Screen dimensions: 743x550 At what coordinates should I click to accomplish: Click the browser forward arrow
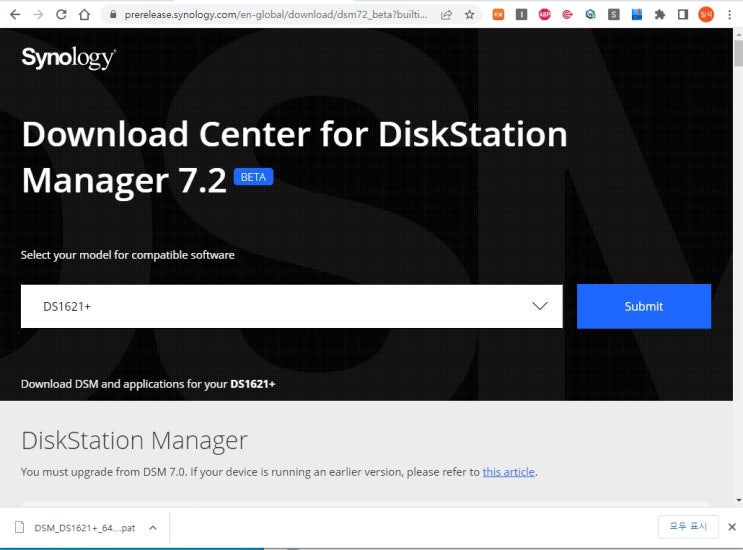coord(38,15)
